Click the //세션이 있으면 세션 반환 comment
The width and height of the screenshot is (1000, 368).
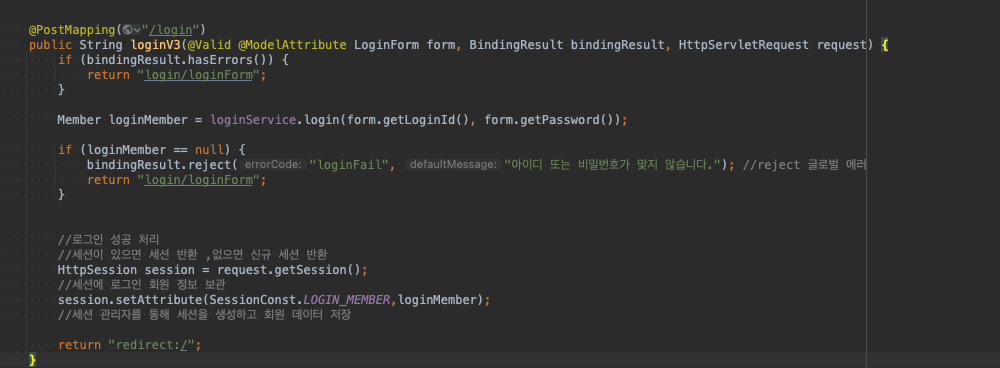point(193,255)
